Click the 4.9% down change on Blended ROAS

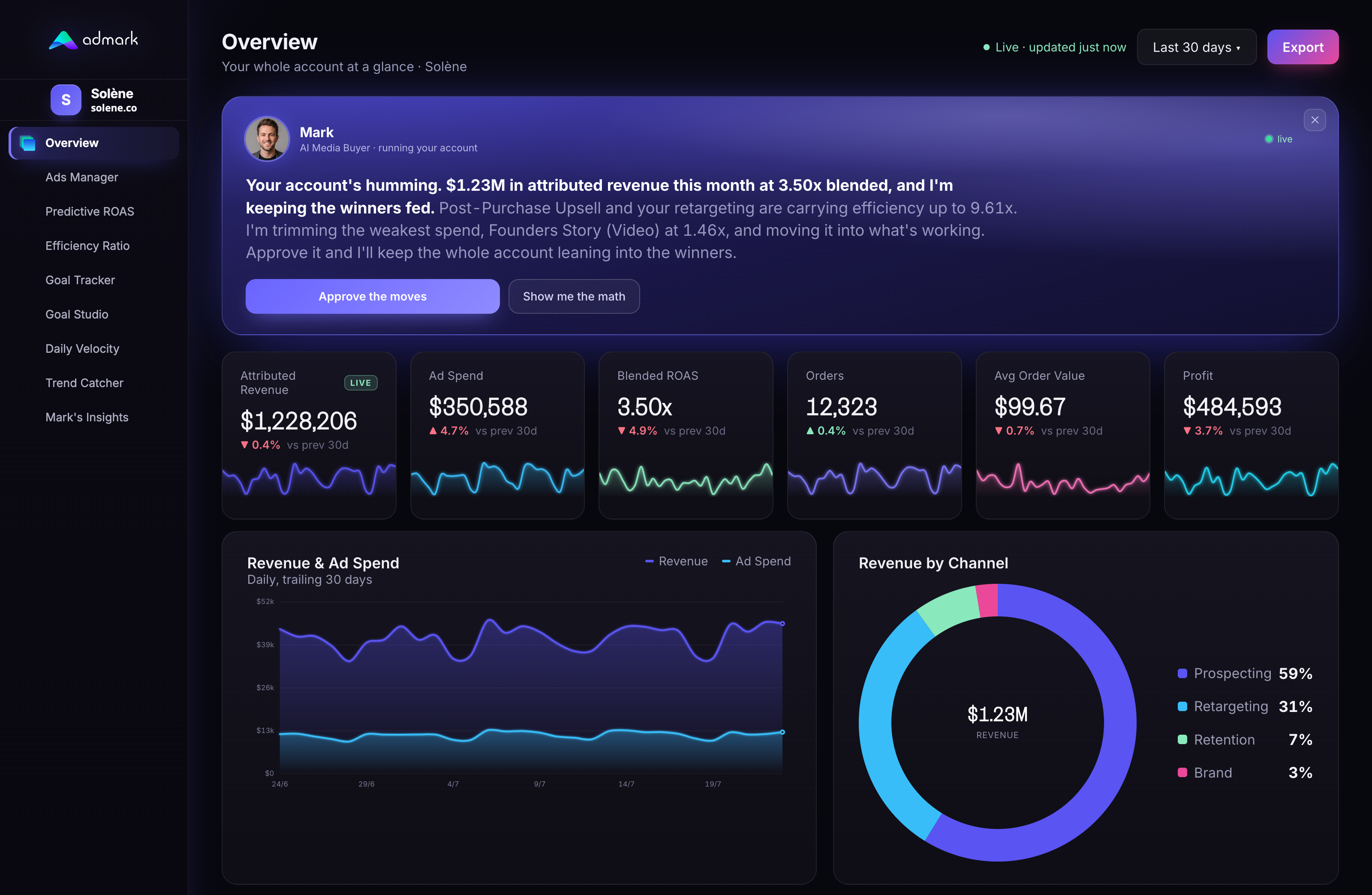[x=637, y=431]
